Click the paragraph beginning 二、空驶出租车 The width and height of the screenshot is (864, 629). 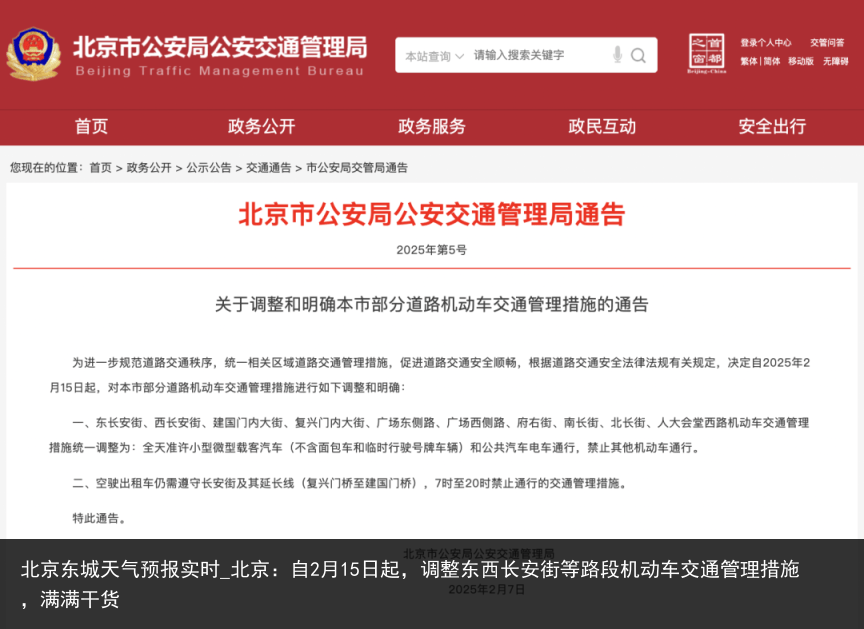349,483
